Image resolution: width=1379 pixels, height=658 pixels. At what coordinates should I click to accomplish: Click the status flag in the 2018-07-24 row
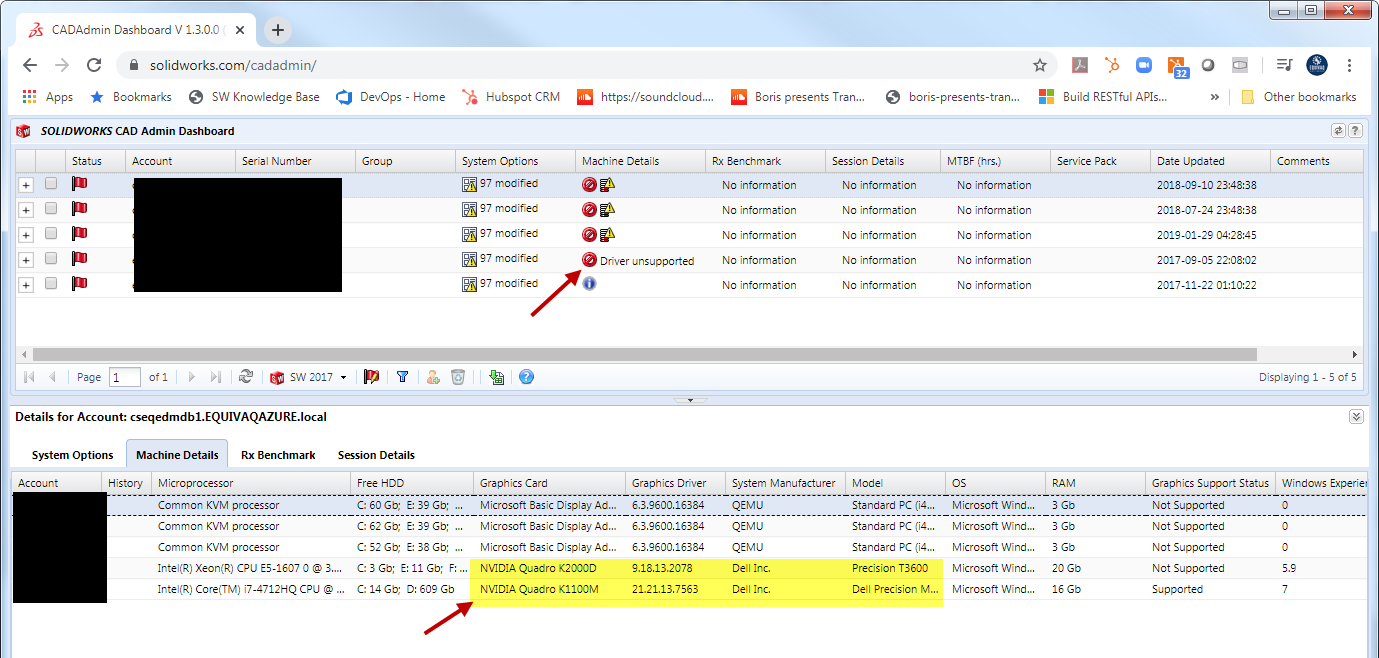(x=79, y=209)
